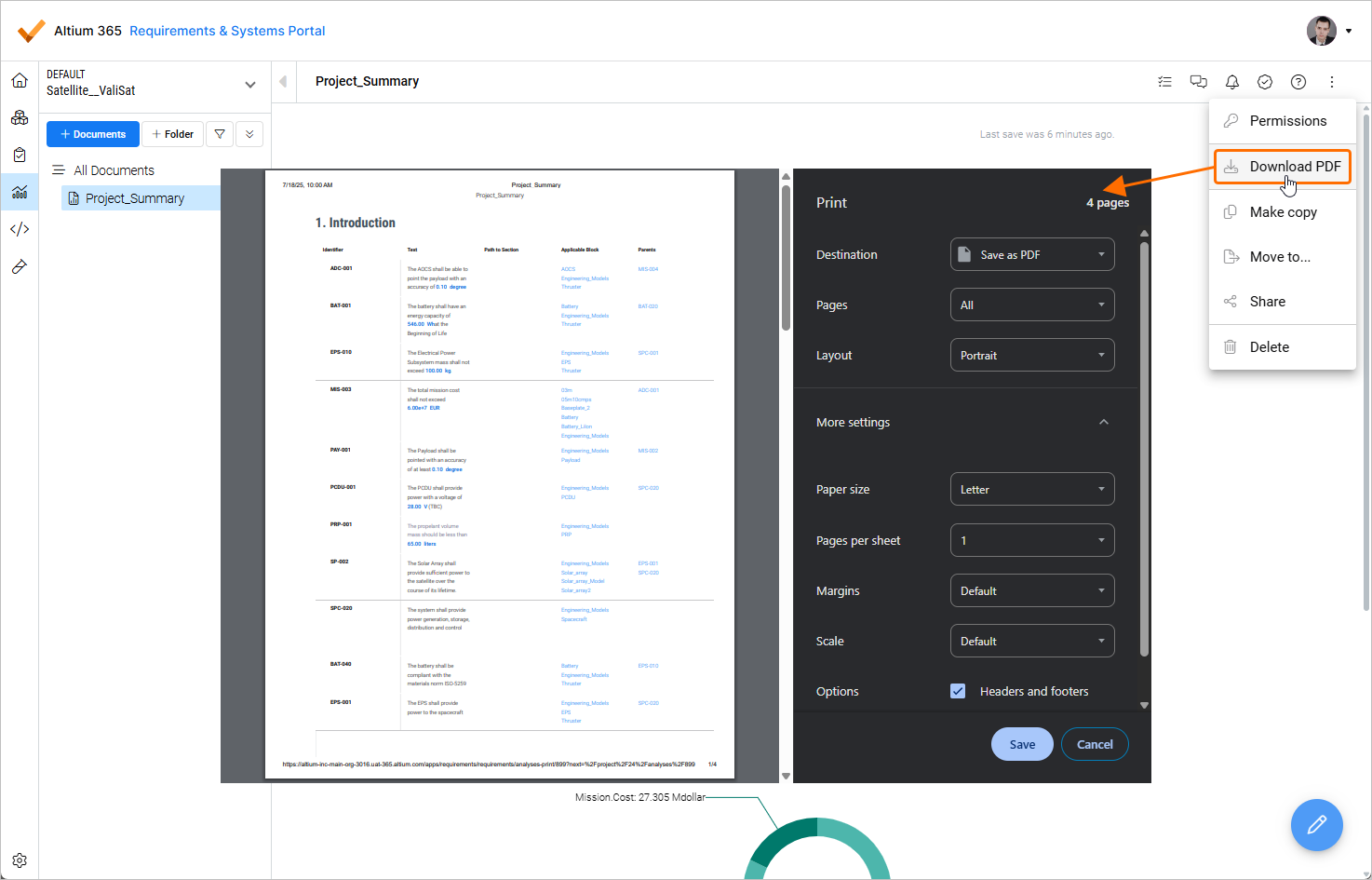
Task: Open settings gear at sidebar bottom
Action: tap(20, 860)
